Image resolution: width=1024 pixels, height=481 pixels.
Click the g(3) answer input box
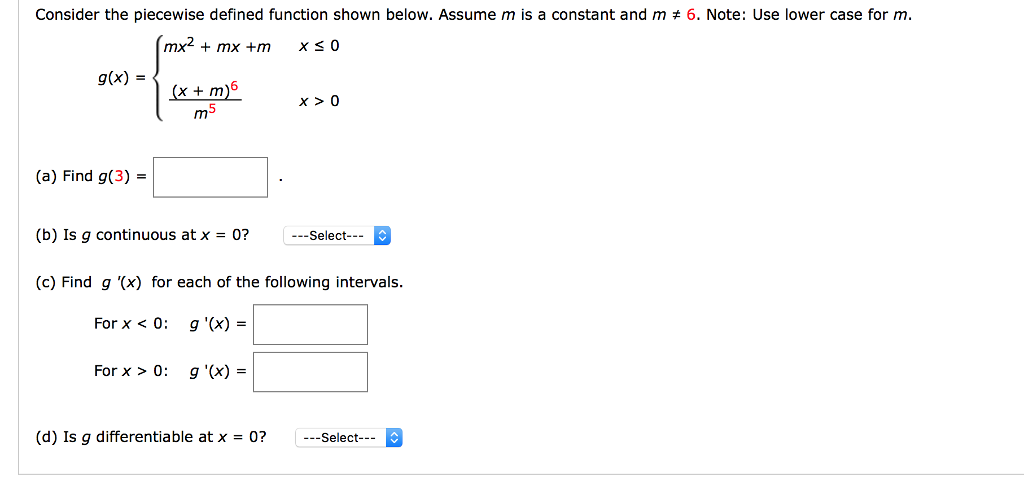(x=210, y=177)
